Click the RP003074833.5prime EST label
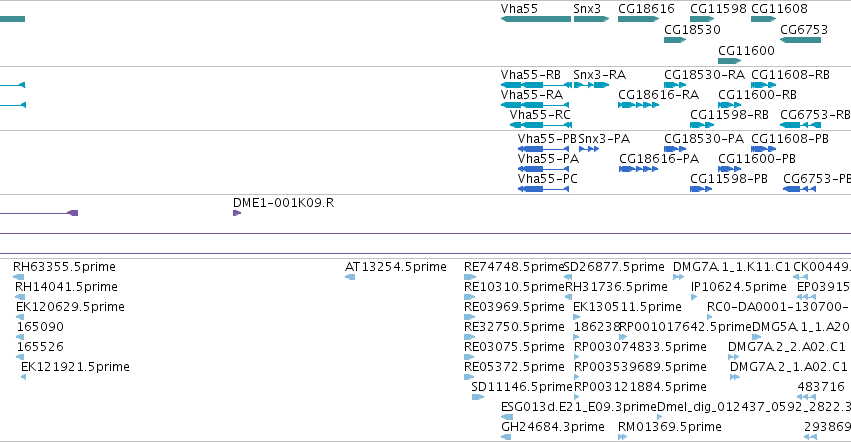Screen dimensions: 851x442 tap(640, 346)
